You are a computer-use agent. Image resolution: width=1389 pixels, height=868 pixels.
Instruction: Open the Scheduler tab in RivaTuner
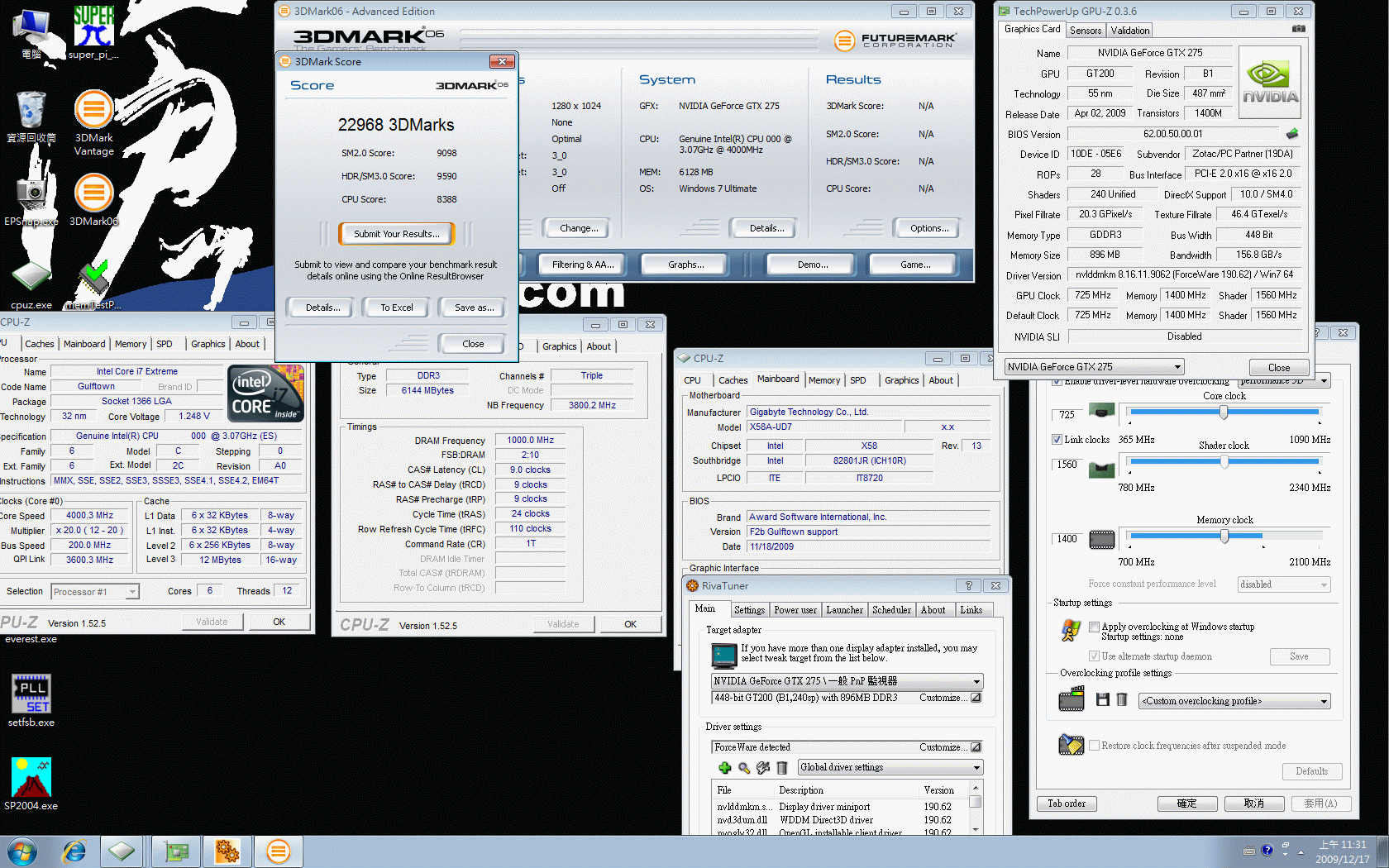891,610
